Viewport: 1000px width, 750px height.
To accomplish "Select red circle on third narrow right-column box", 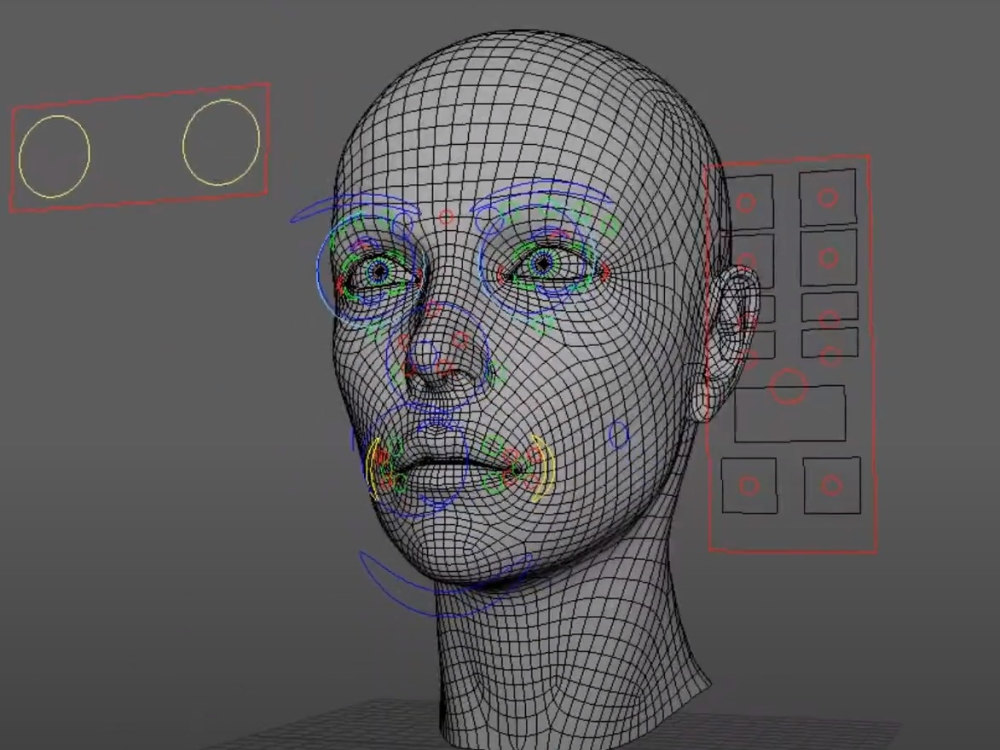I will [829, 320].
